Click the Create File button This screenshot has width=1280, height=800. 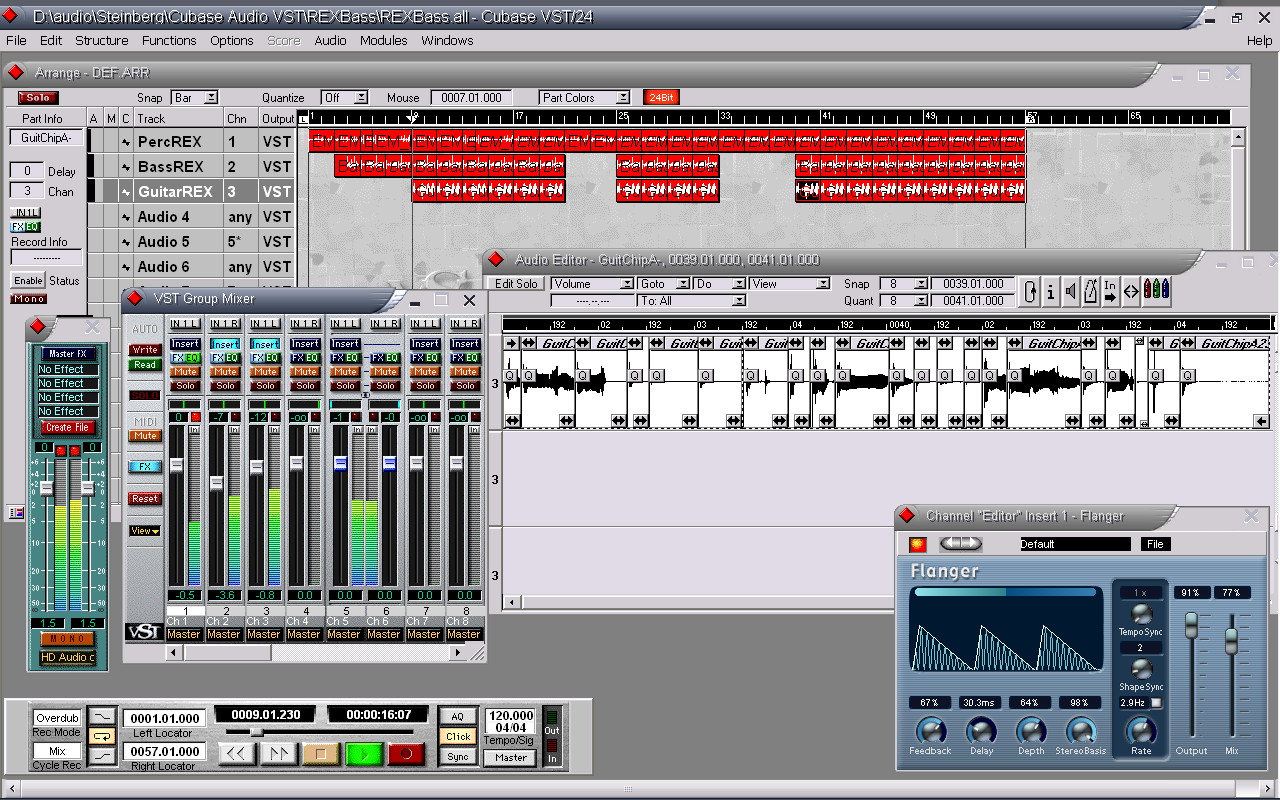coord(68,427)
